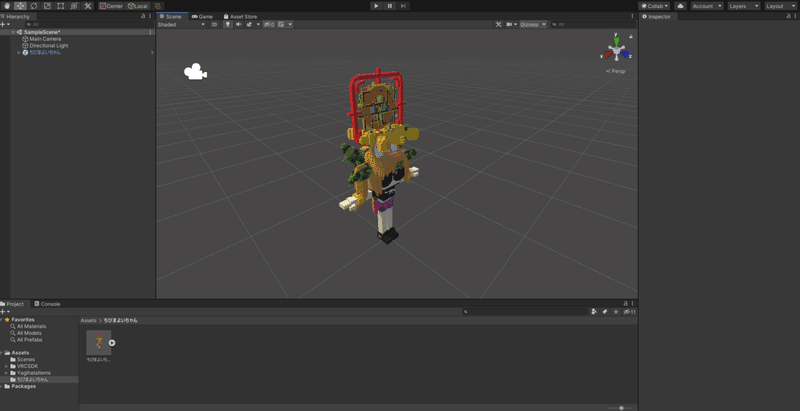Viewport: 800px width, 411px height.
Task: Click the Scene view search field
Action: (x=592, y=24)
